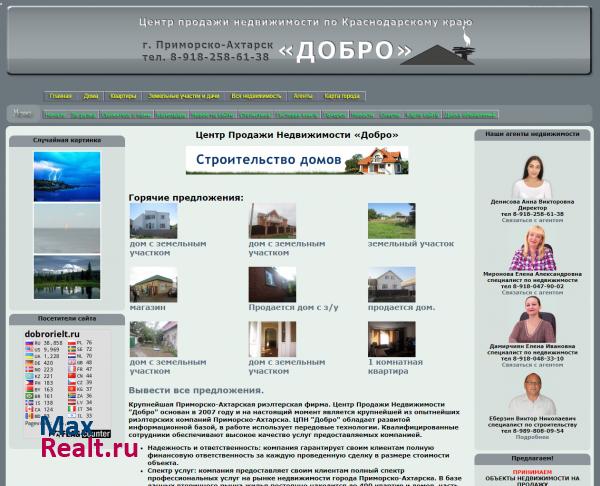Viewport: 600px width, 486px height.
Task: Open the red brick house photo
Action: [272, 221]
